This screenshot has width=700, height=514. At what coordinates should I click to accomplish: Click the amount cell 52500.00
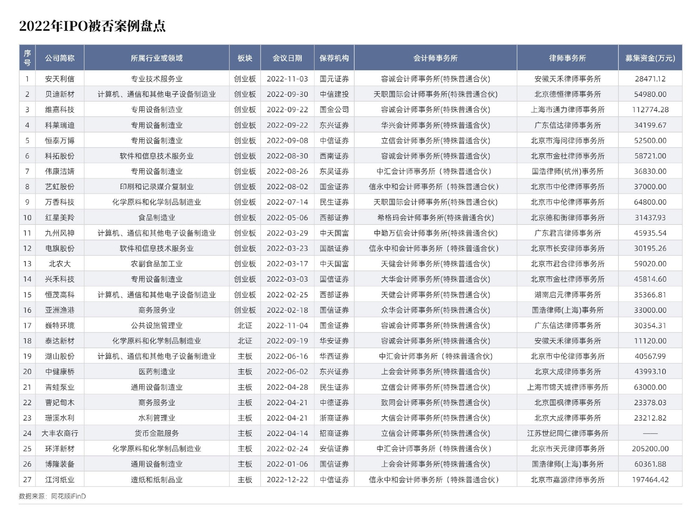point(650,140)
